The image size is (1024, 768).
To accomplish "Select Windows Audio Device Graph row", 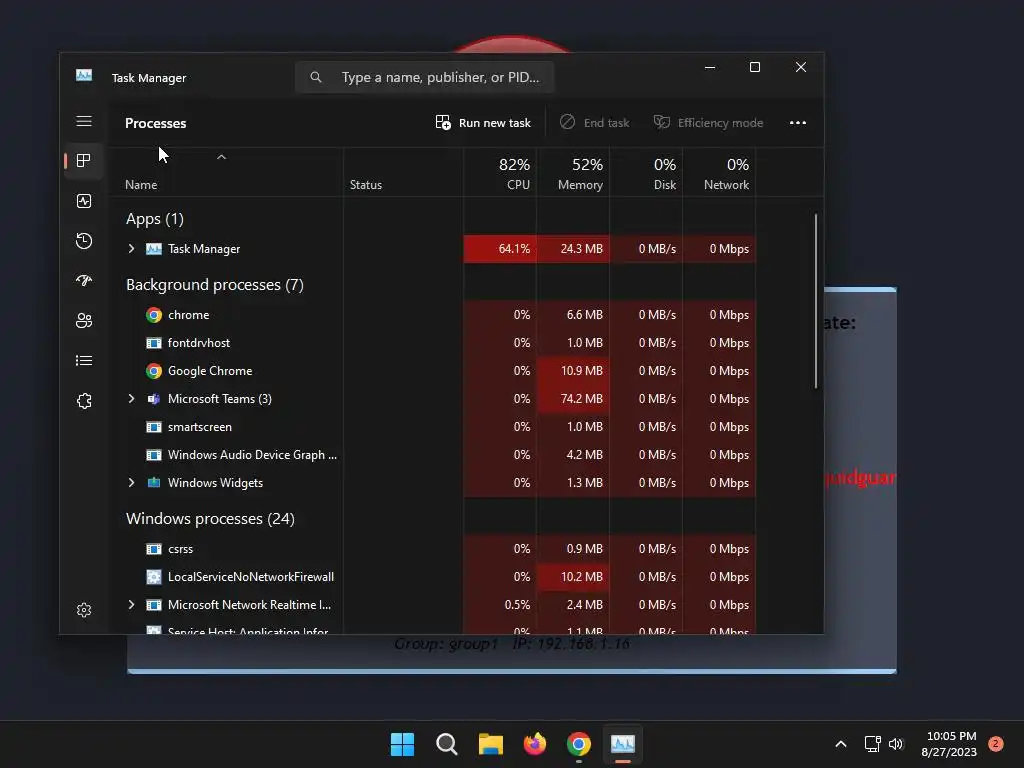I will [432, 455].
